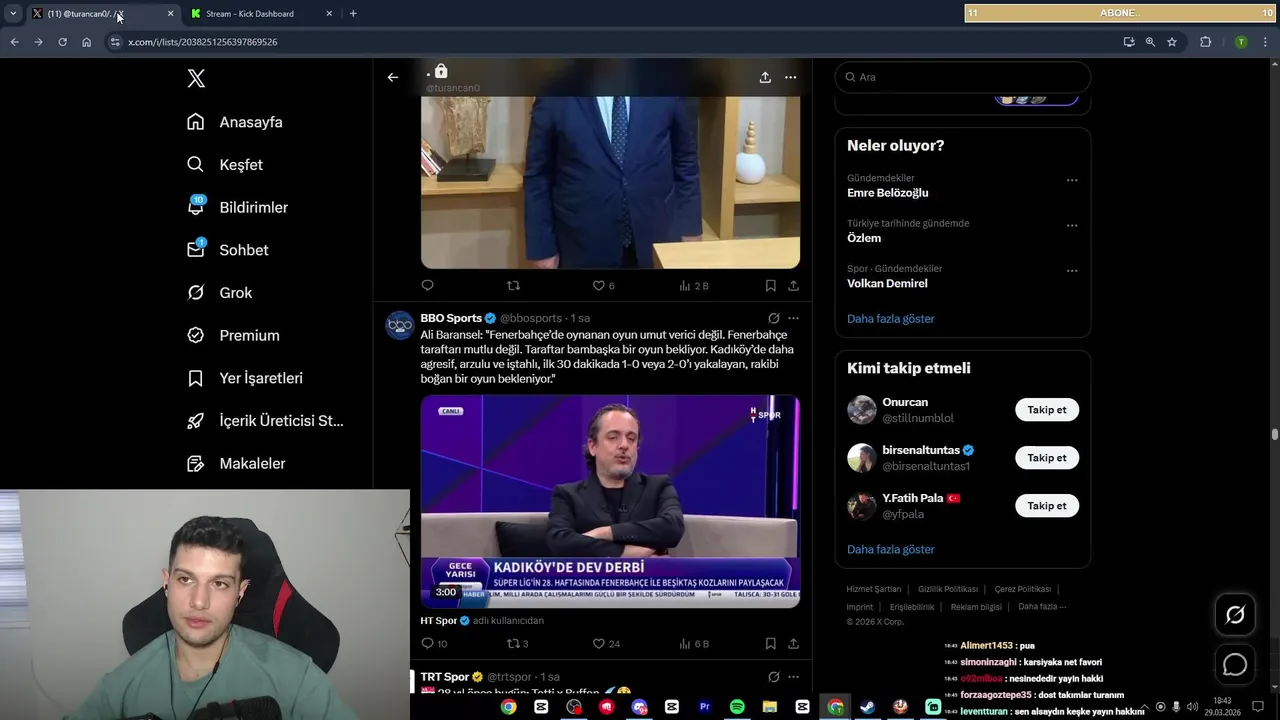Share the list using header share icon
The image size is (1280, 720).
coord(765,77)
